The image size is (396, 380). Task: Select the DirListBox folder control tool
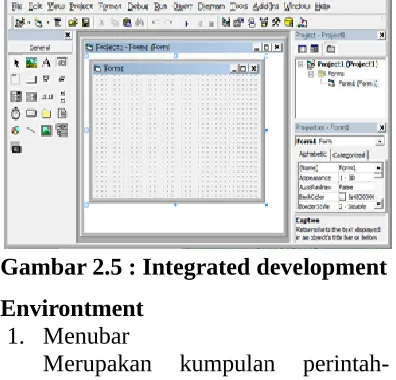46,114
